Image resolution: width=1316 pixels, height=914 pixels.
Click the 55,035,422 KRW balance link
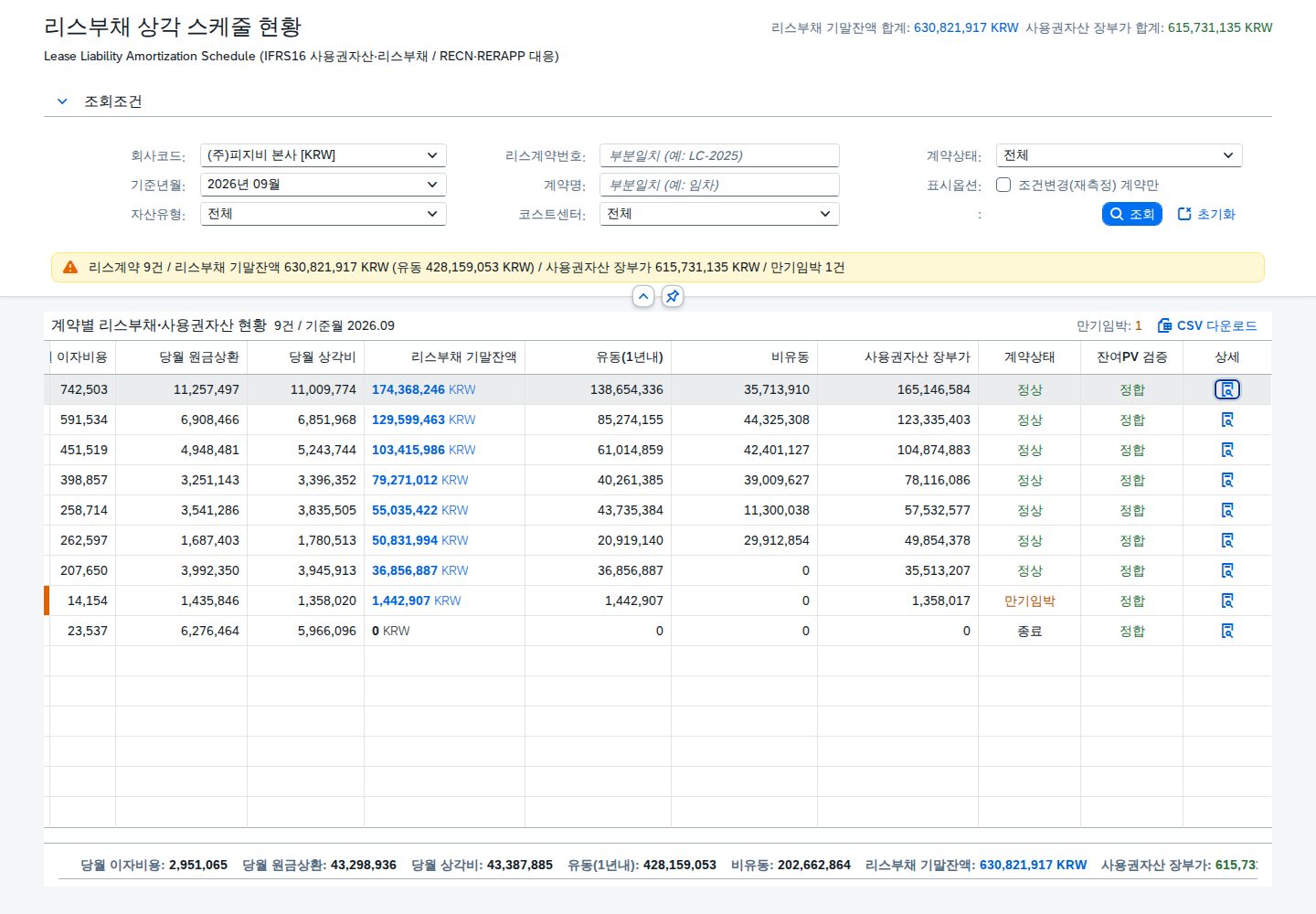coord(419,510)
